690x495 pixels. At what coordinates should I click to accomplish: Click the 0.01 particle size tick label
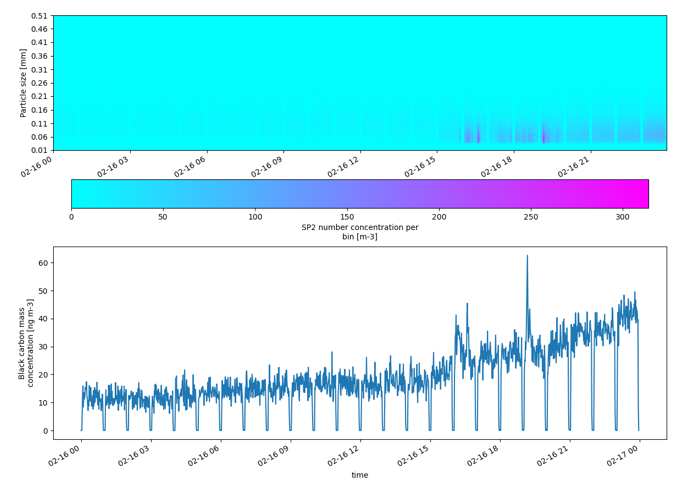coord(39,150)
